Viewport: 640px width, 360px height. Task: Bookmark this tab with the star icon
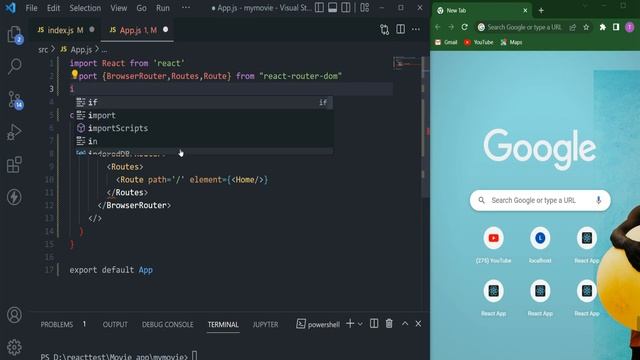(x=586, y=27)
